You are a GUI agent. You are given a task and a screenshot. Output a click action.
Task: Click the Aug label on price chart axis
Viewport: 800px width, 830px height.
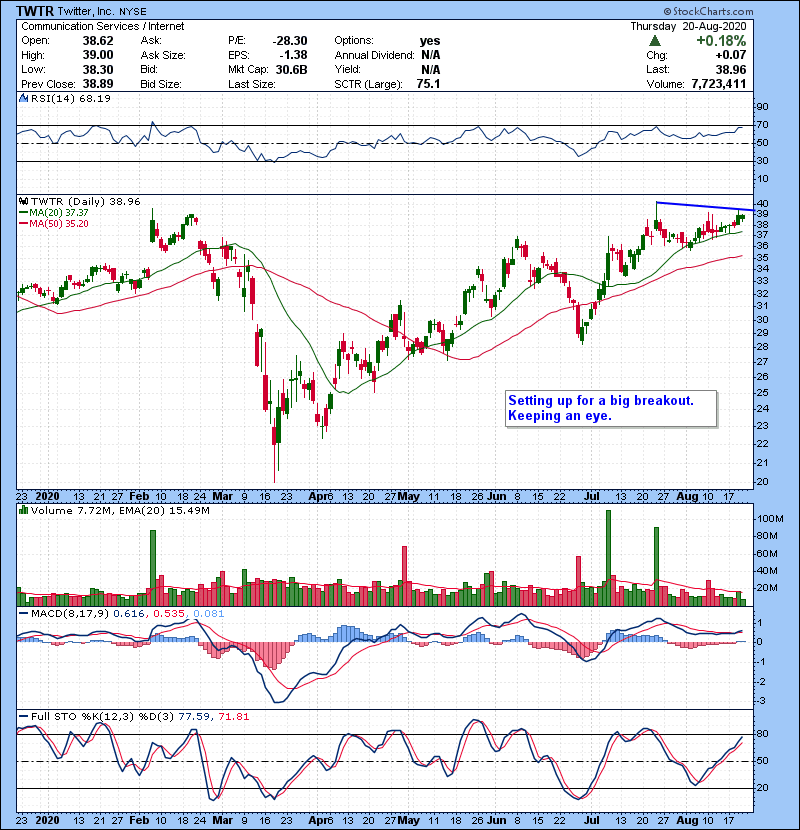(x=687, y=497)
